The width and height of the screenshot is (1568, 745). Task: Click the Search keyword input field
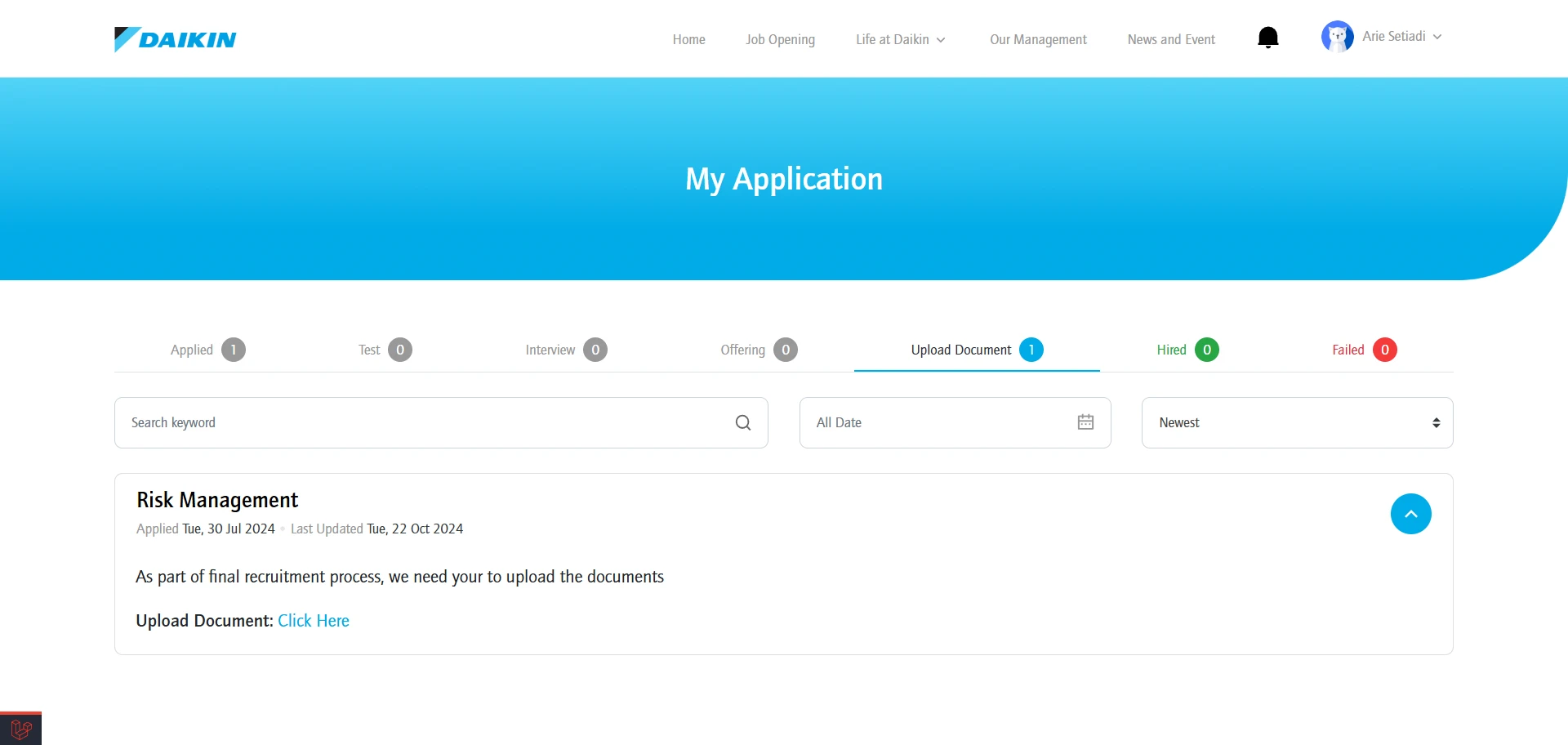pyautogui.click(x=408, y=422)
